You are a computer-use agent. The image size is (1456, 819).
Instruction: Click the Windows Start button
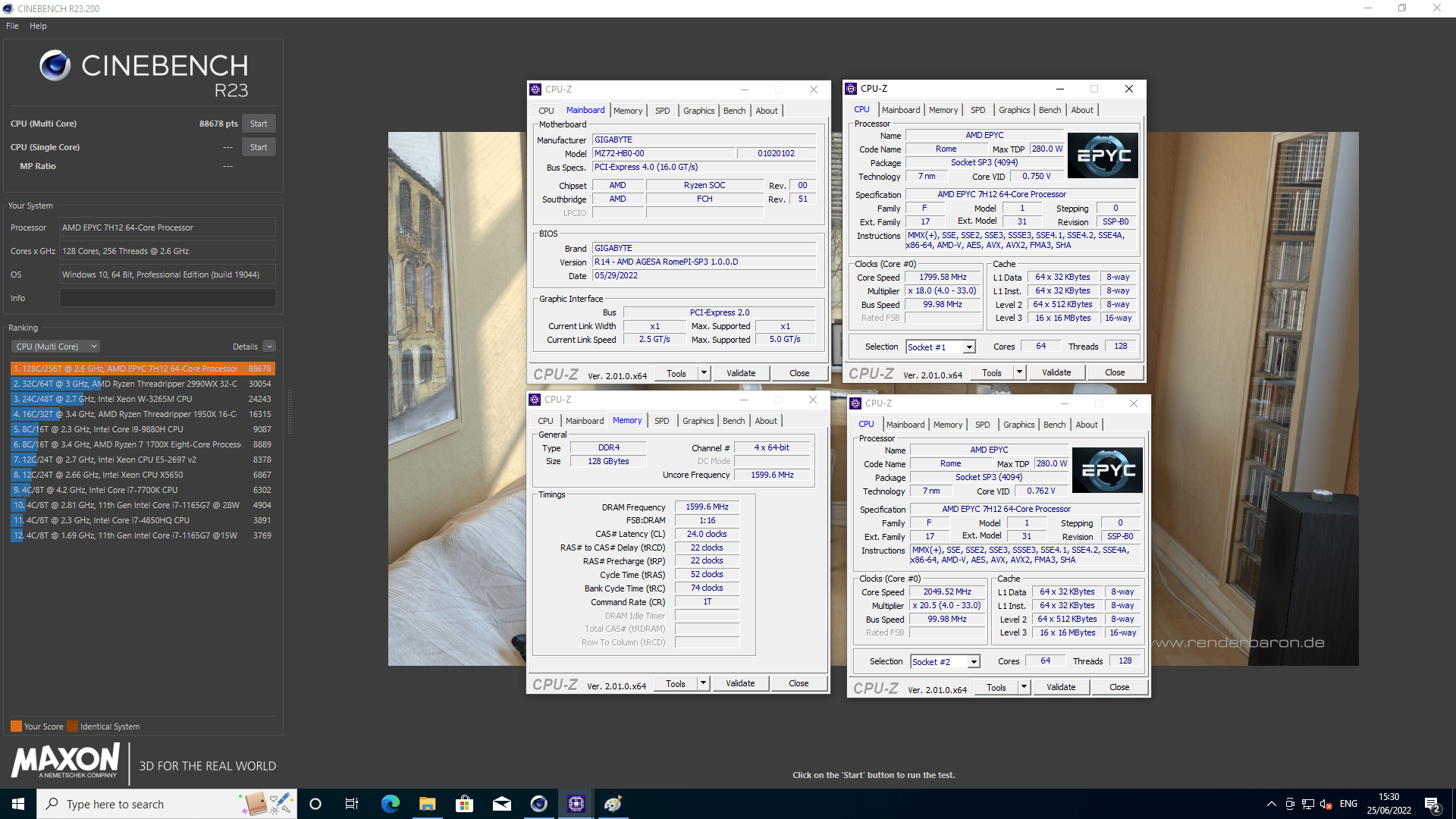[18, 804]
